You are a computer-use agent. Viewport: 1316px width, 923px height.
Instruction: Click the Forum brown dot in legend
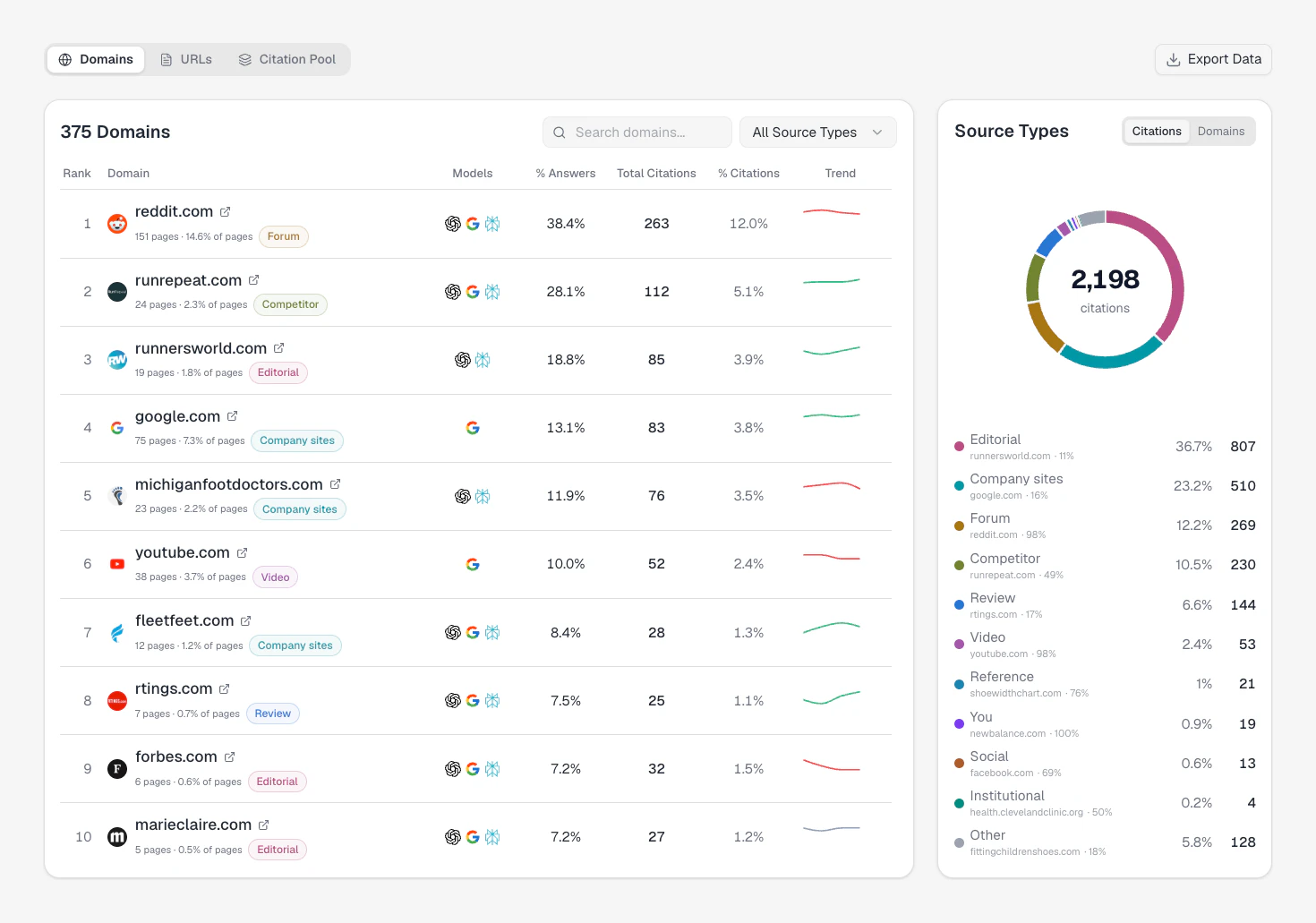click(x=959, y=526)
